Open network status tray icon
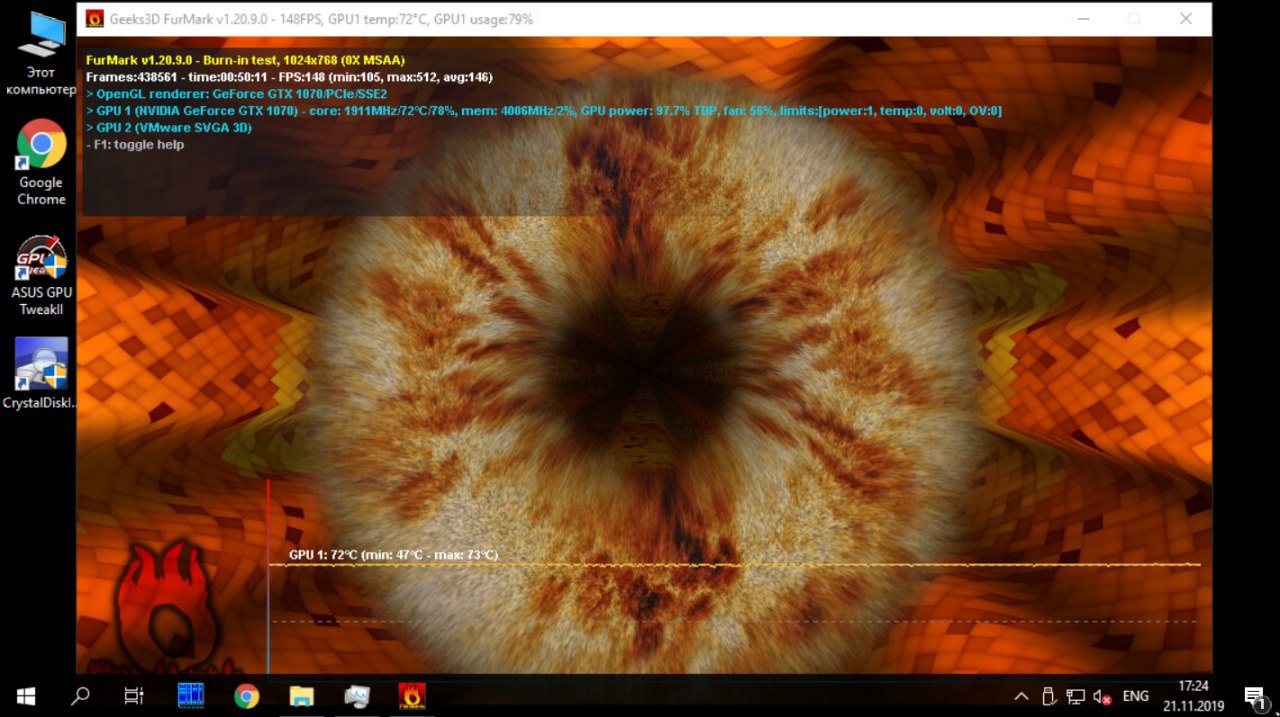Screen dimensions: 1280x717 (x=1076, y=696)
